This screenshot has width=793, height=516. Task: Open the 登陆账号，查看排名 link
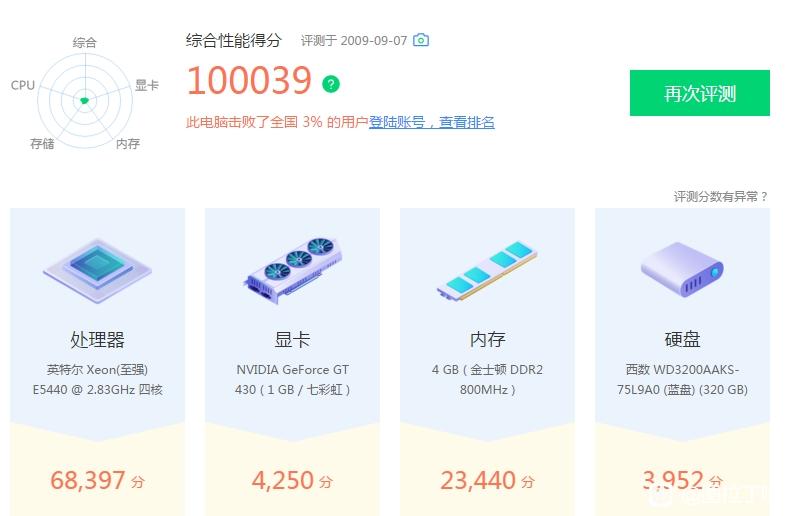pos(431,122)
